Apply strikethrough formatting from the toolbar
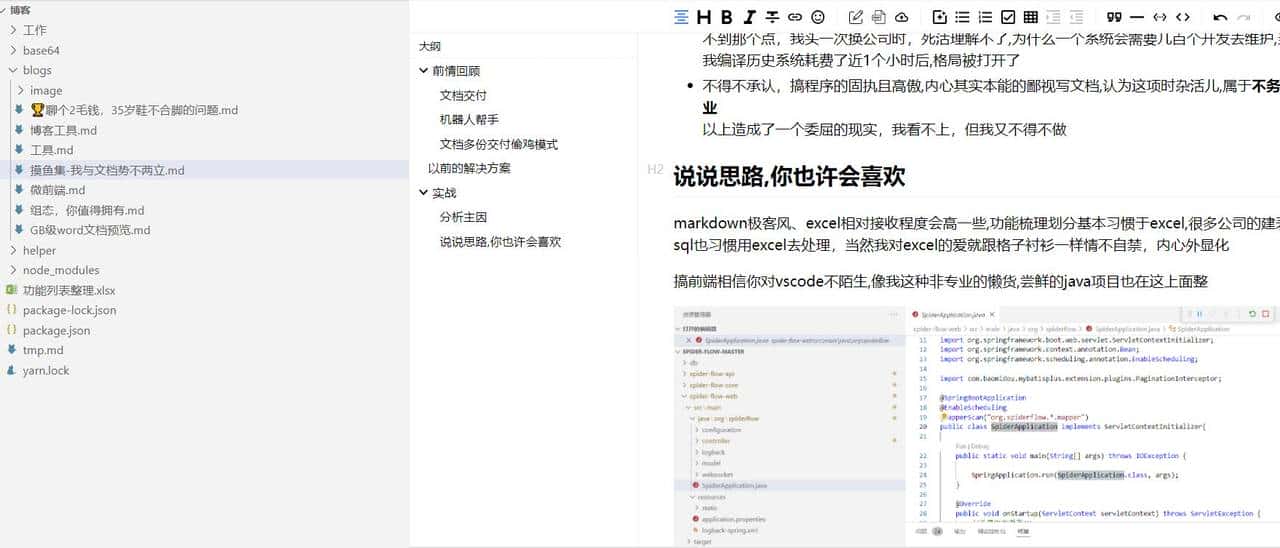The image size is (1280, 548). point(772,17)
